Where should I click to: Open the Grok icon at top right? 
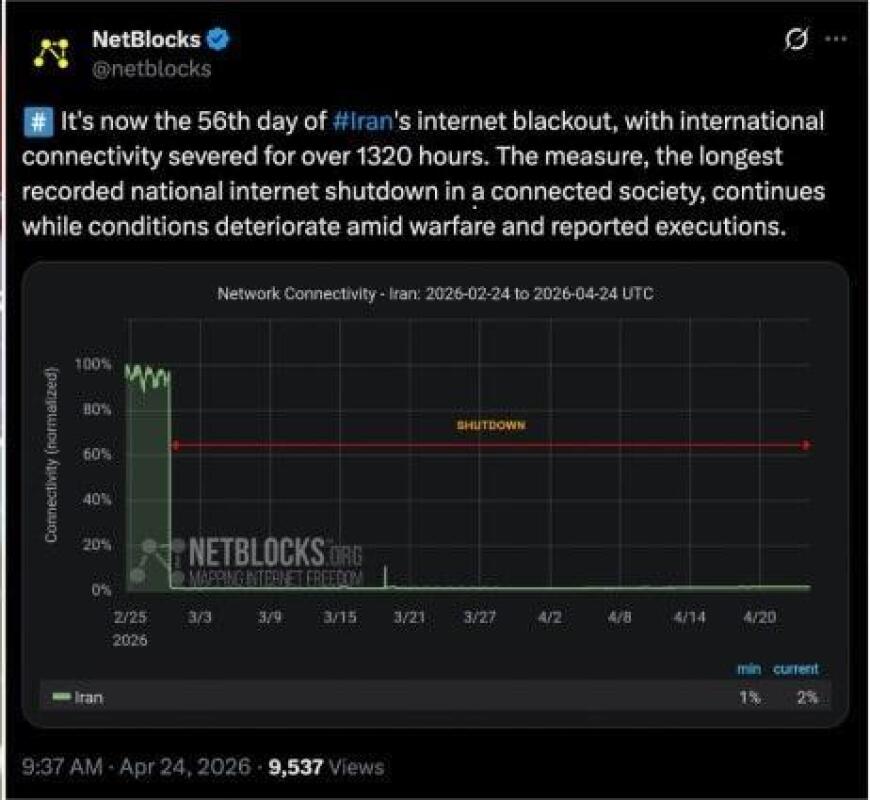click(796, 40)
